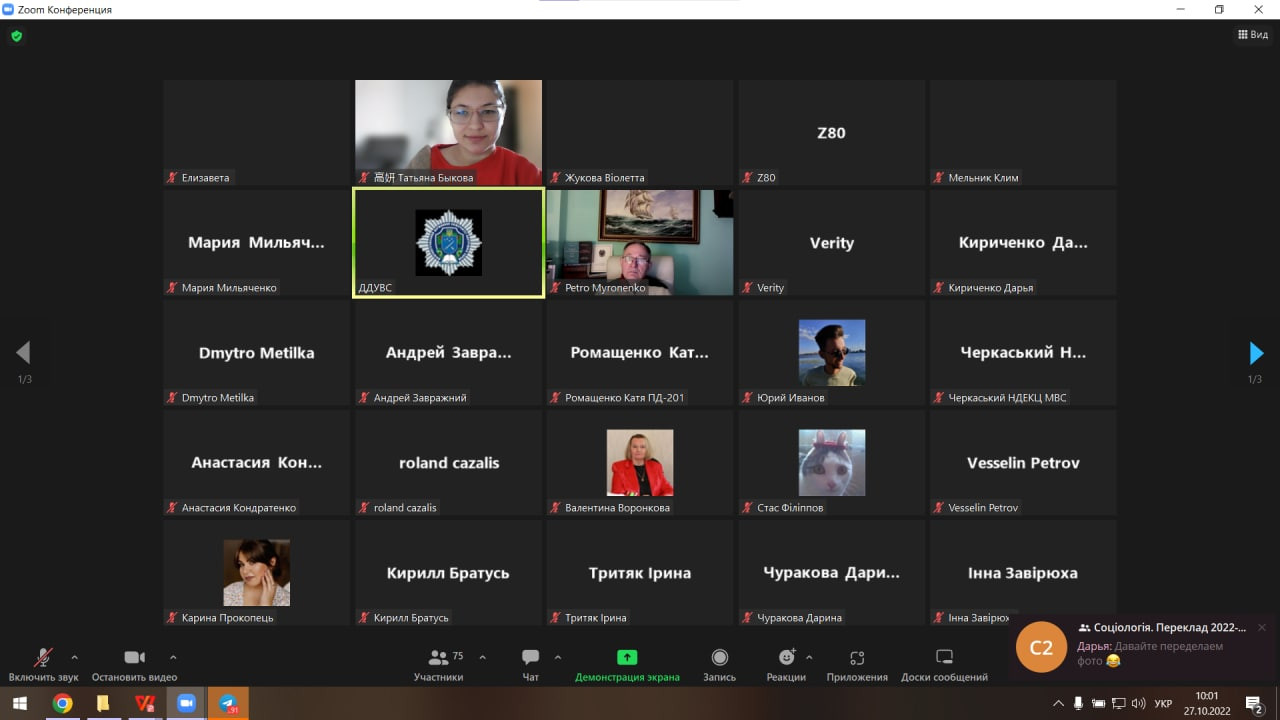Viewport: 1280px width, 720px height.
Task: Open the Реакции reactions menu
Action: coord(786,665)
